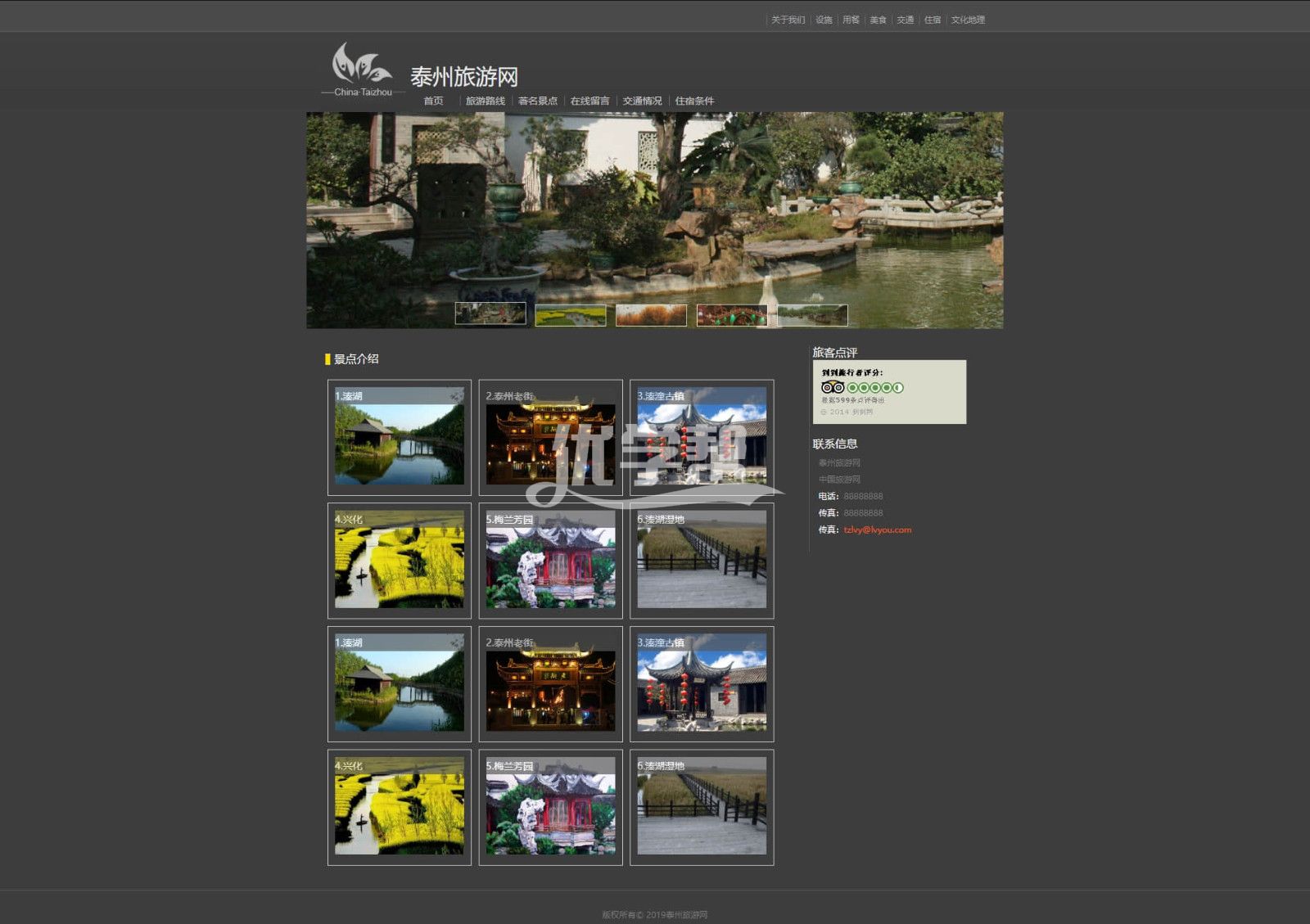Click the tzlvy@lvyou.com email link
Image resolution: width=1310 pixels, height=924 pixels.
877,530
